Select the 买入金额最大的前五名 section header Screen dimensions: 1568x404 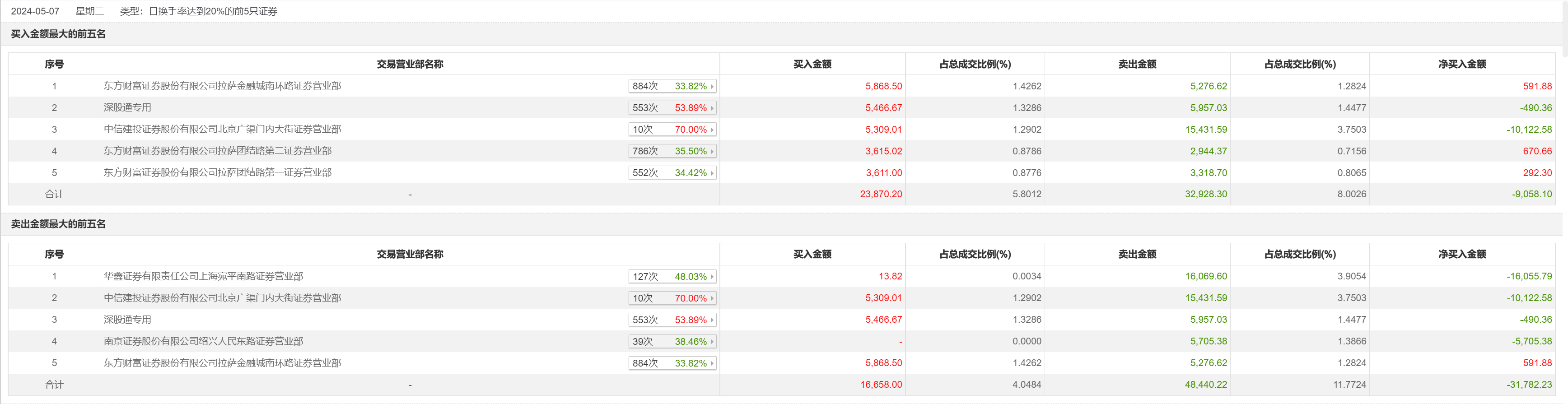click(x=58, y=34)
